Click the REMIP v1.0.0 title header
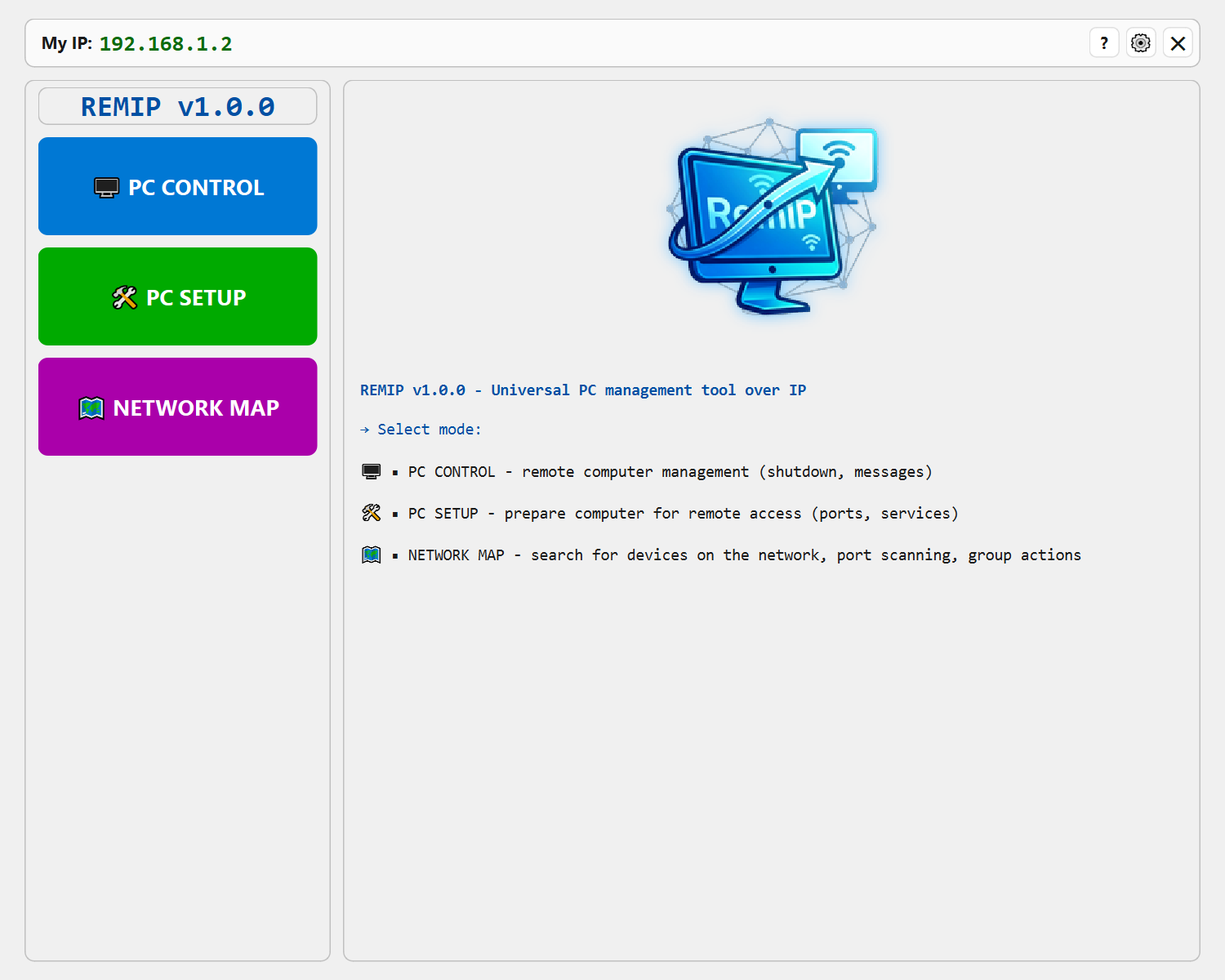Image resolution: width=1225 pixels, height=980 pixels. pyautogui.click(x=177, y=106)
